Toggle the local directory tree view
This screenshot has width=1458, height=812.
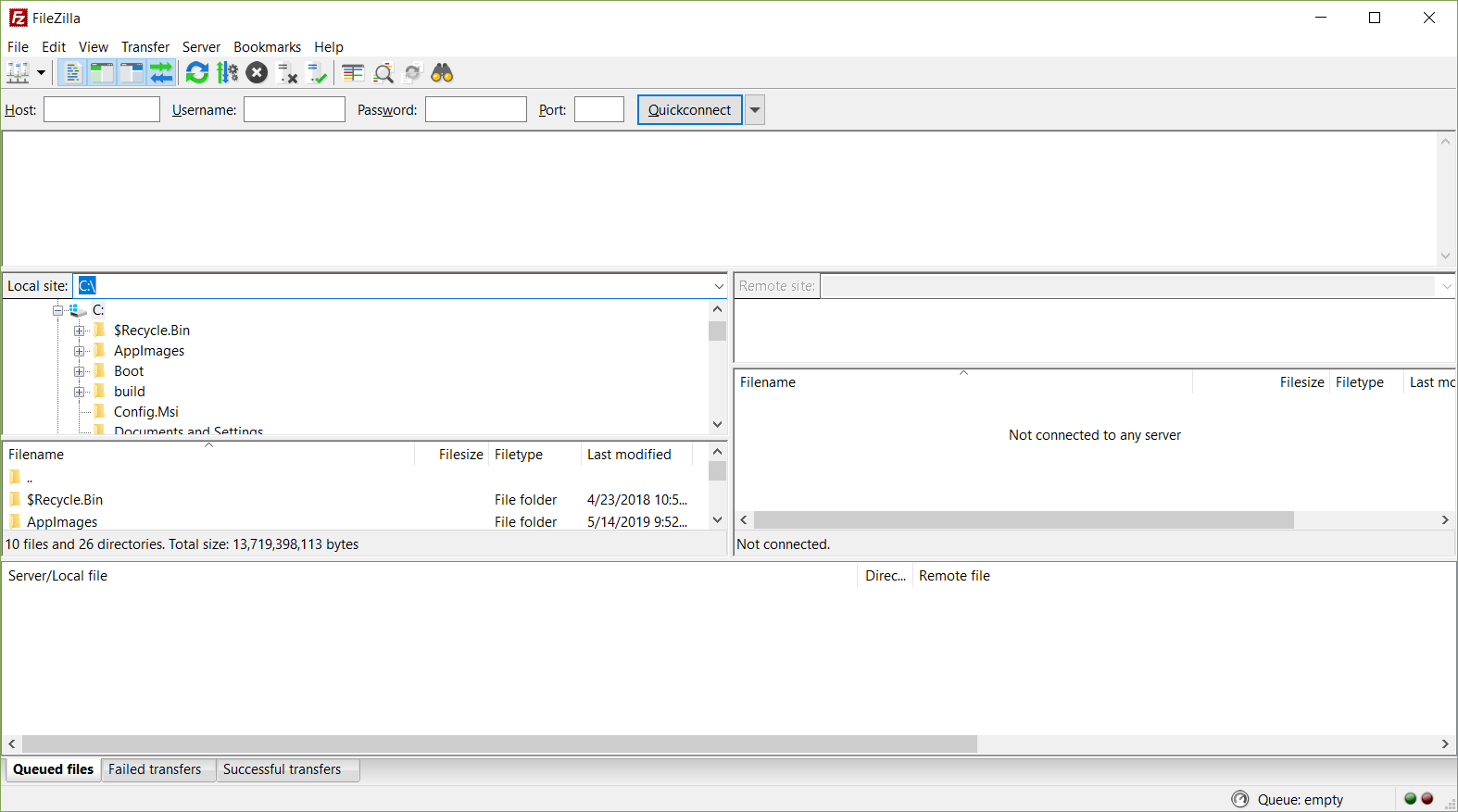coord(102,73)
